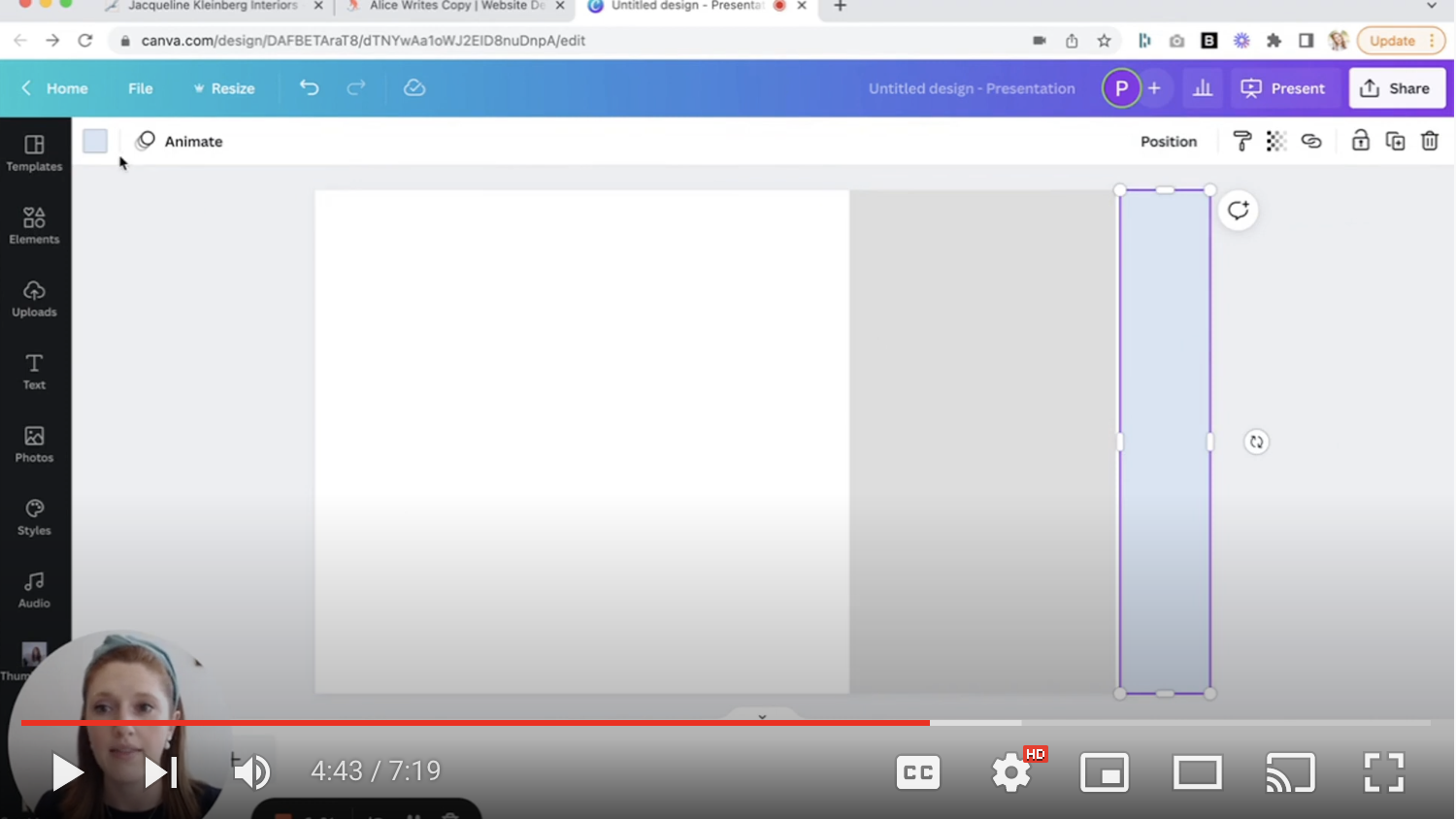
Task: Open the Photos panel
Action: click(x=35, y=444)
